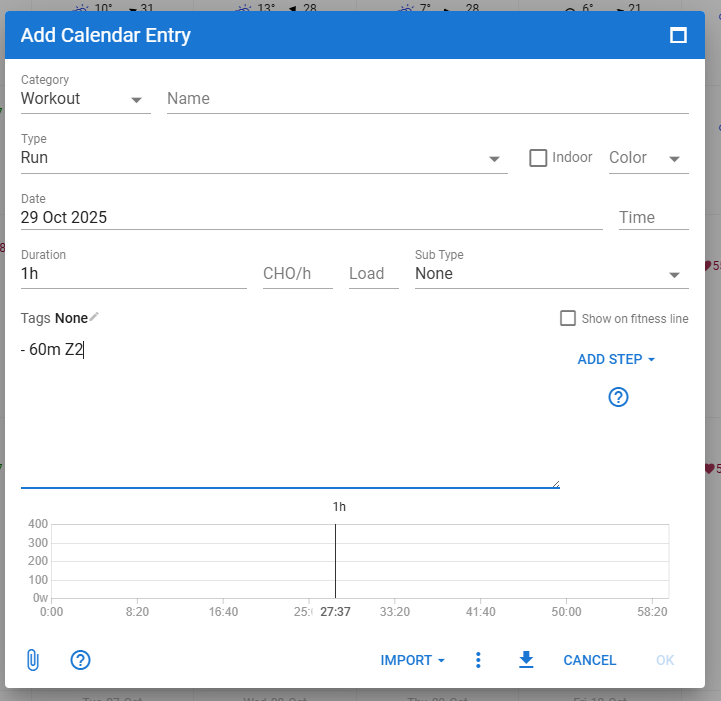Click into the Name input field
This screenshot has width=721, height=701.
tap(427, 99)
